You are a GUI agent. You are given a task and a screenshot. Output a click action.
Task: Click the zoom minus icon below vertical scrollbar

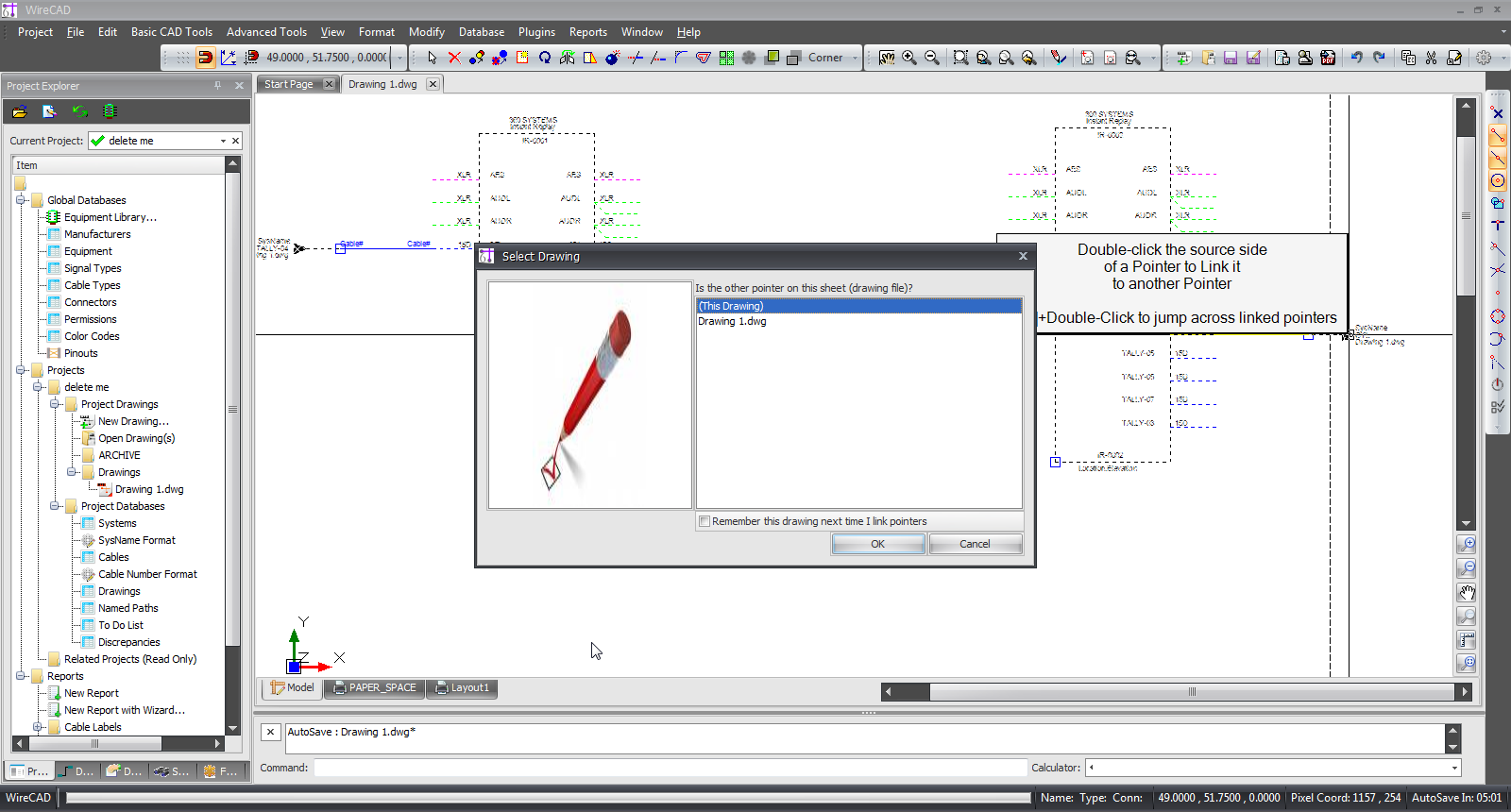[x=1467, y=568]
